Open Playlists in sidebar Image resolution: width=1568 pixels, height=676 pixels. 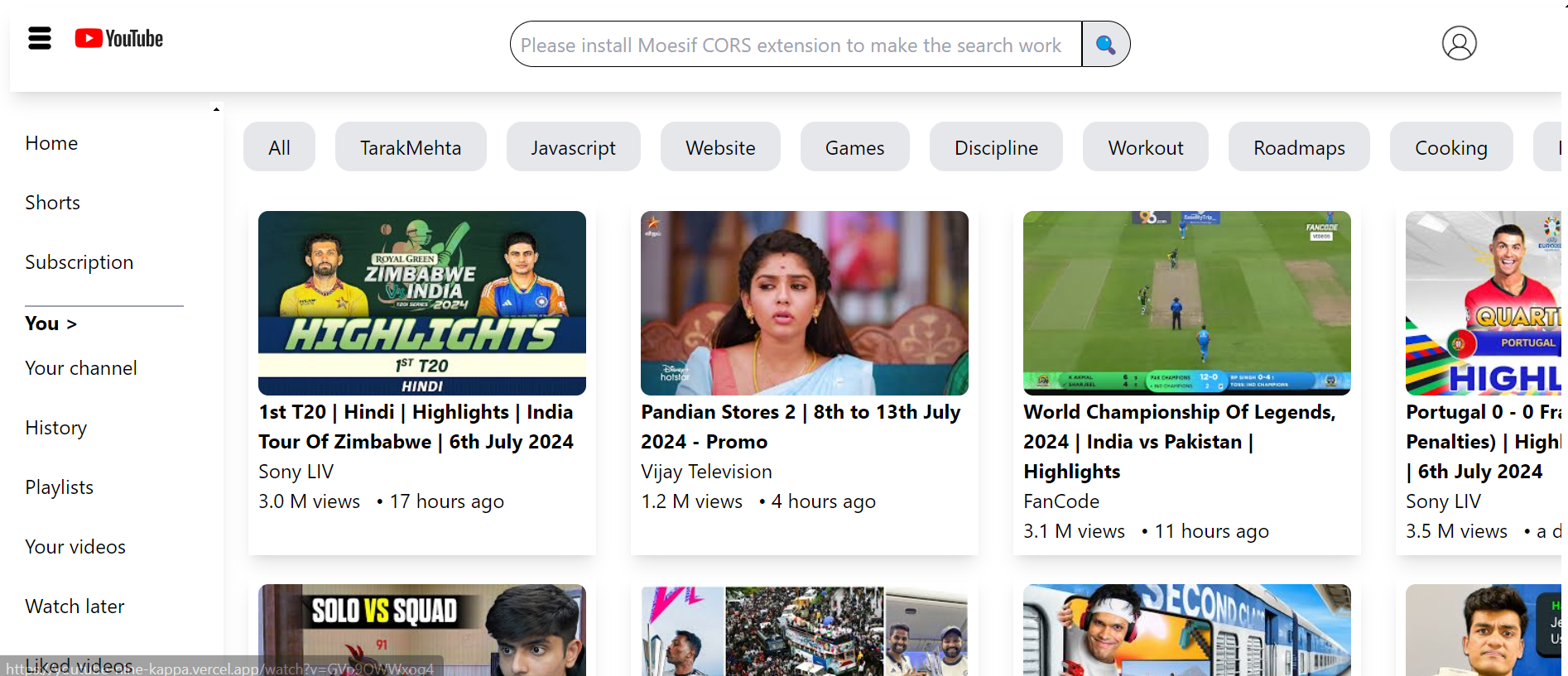point(59,487)
